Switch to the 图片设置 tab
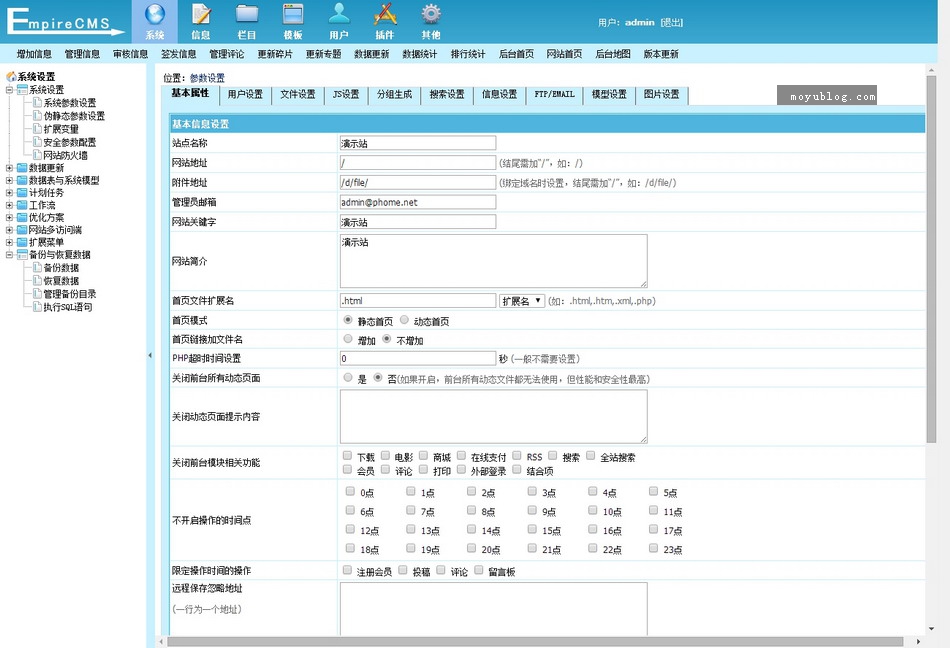 [x=662, y=94]
